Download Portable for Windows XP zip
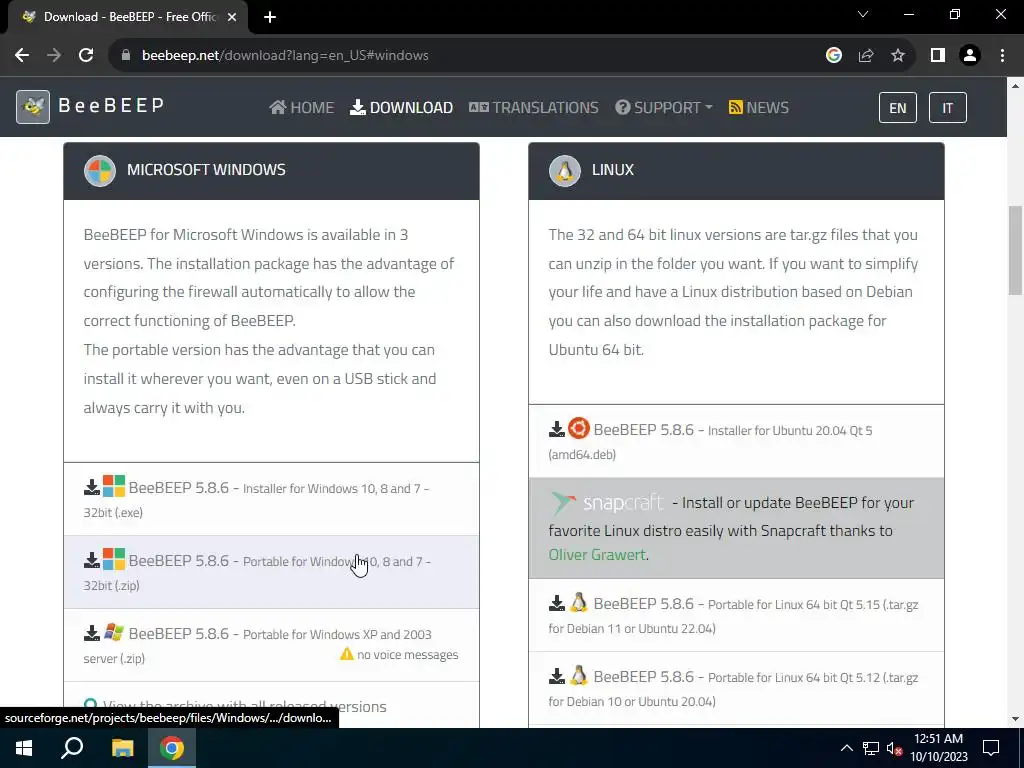 pos(271,645)
